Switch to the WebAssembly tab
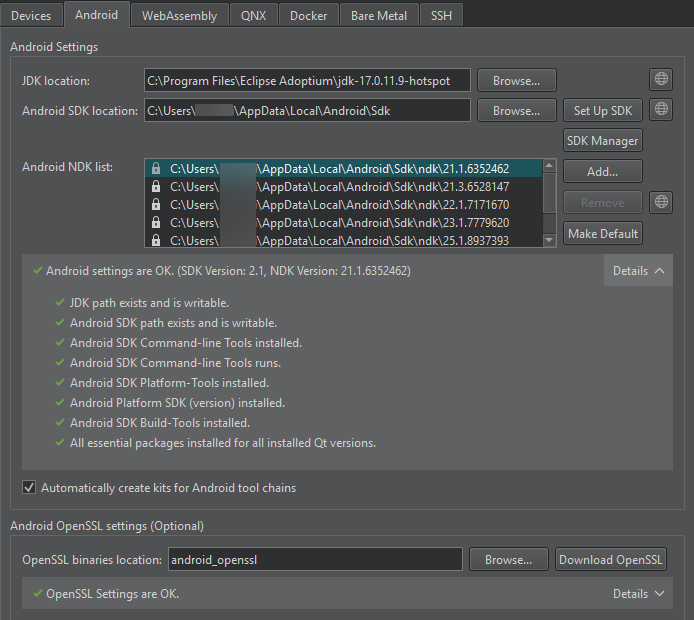Viewport: 694px width, 620px height. click(x=179, y=16)
